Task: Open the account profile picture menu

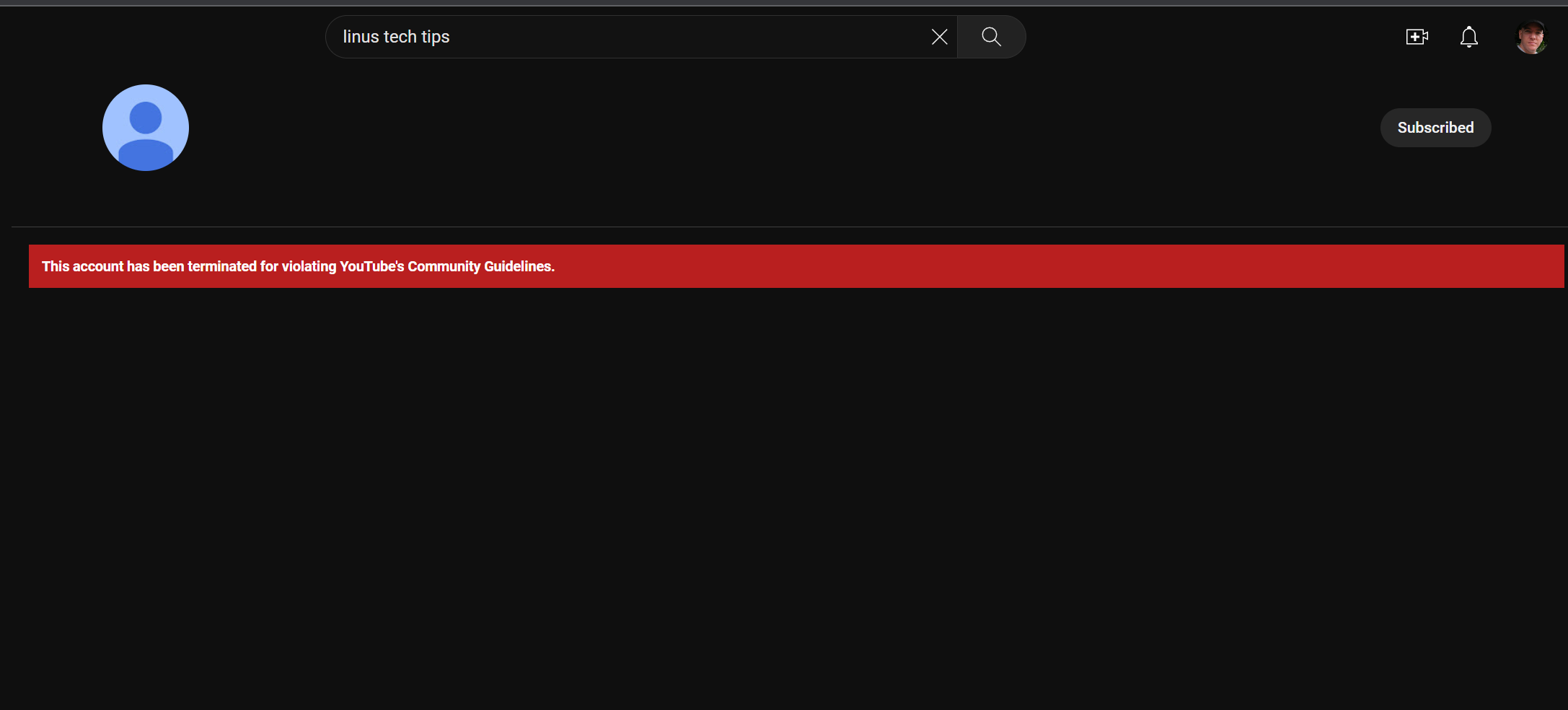Action: [x=1532, y=37]
